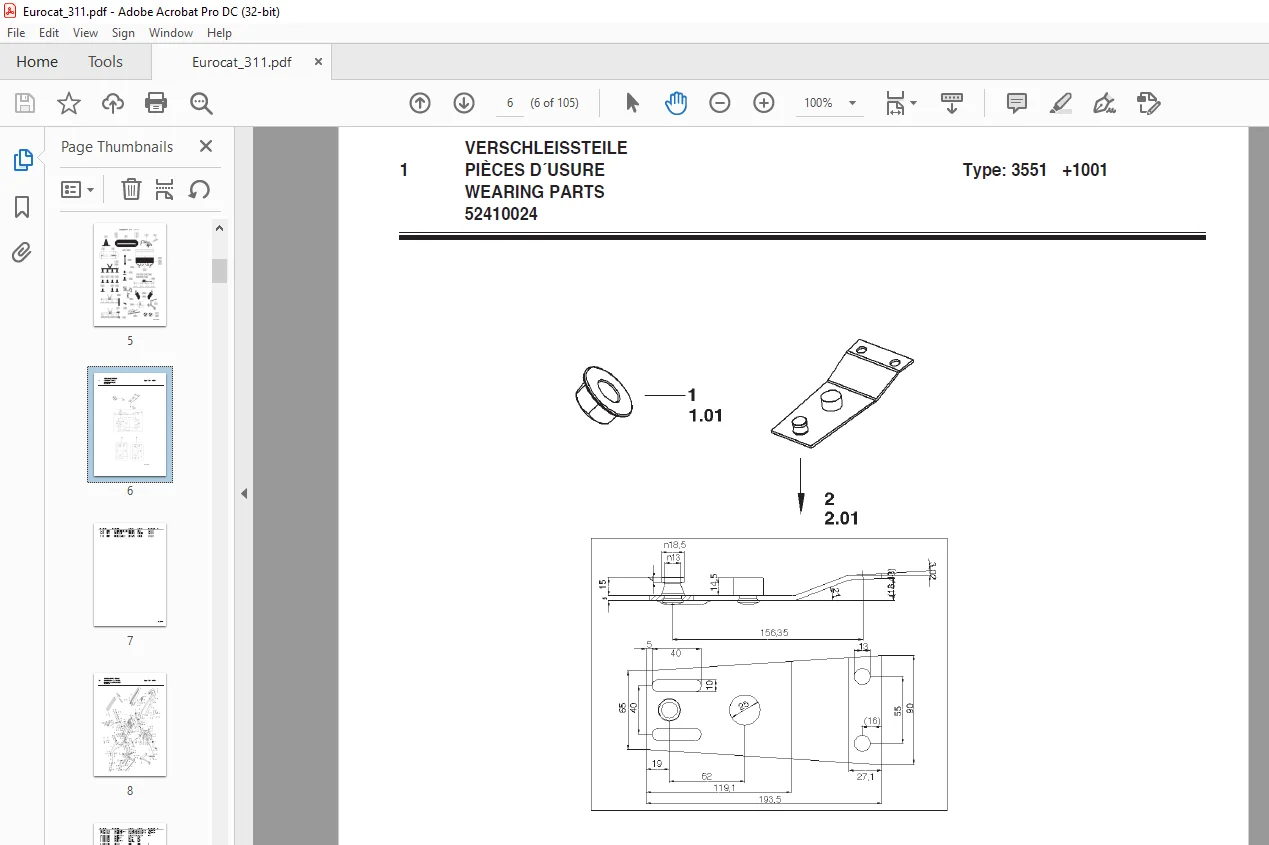Click the skid plate isometric drawing
Screen dimensions: 1269x845
[842, 393]
